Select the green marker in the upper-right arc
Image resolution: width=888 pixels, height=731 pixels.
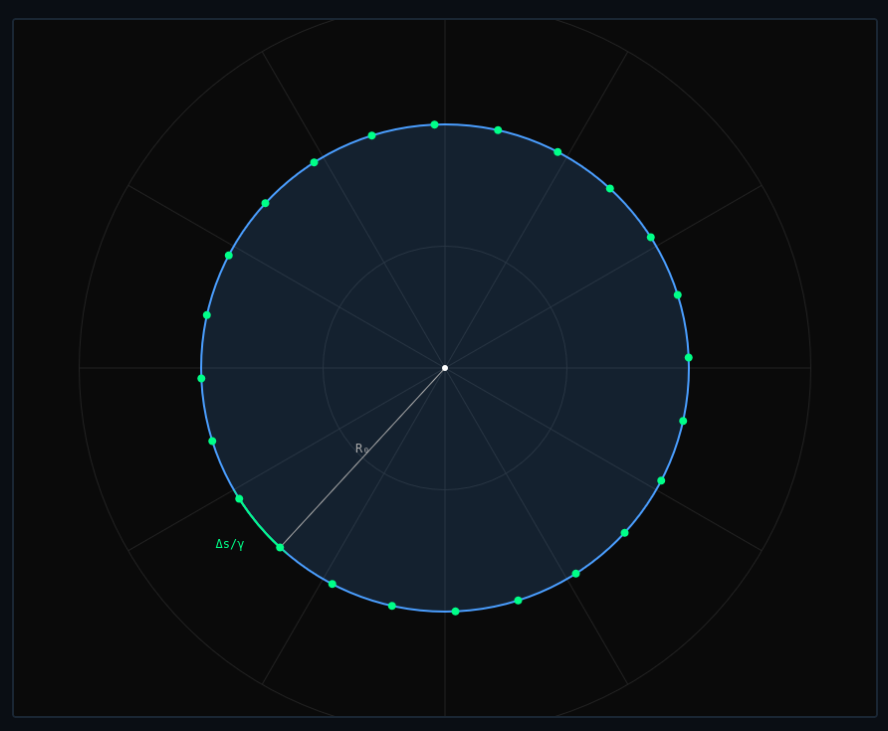click(608, 186)
